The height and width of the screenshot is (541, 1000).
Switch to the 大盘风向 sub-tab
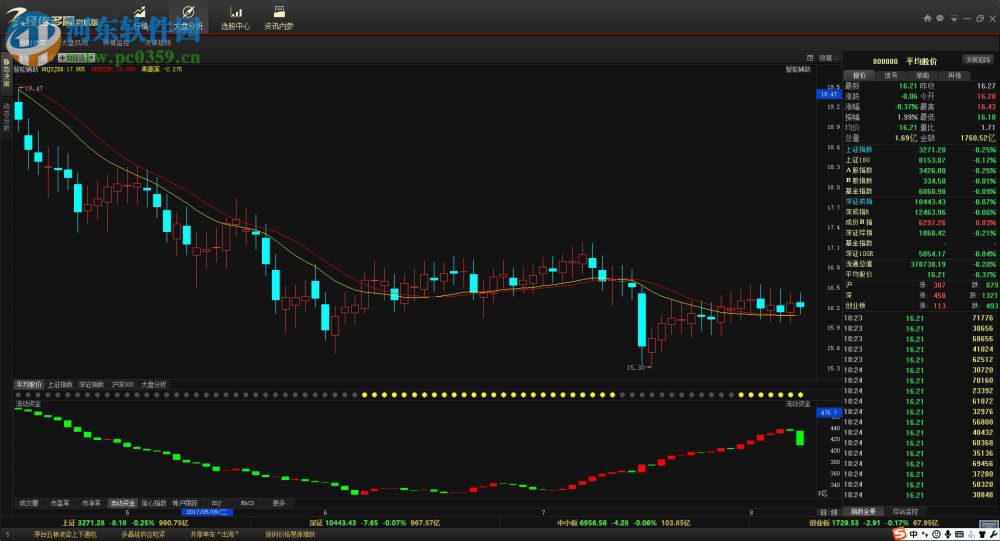(x=75, y=43)
